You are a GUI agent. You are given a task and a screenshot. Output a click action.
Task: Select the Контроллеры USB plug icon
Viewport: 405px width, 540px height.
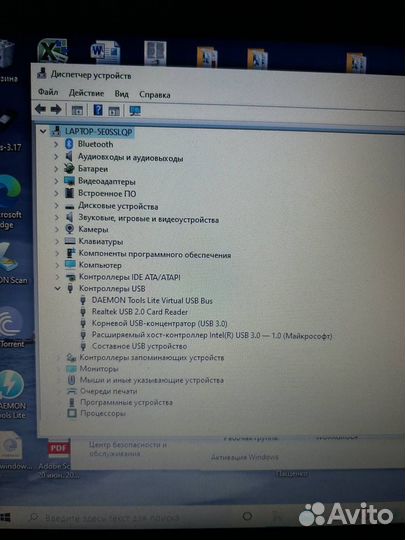click(70, 288)
